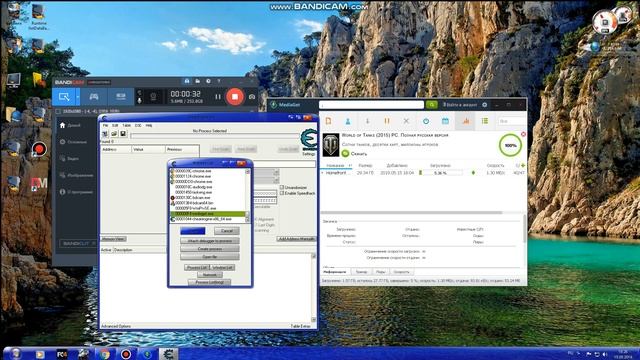Viewport: 640px width, 360px height.
Task: Click Cheat Engine's save floppy disk icon
Action: tap(123, 133)
